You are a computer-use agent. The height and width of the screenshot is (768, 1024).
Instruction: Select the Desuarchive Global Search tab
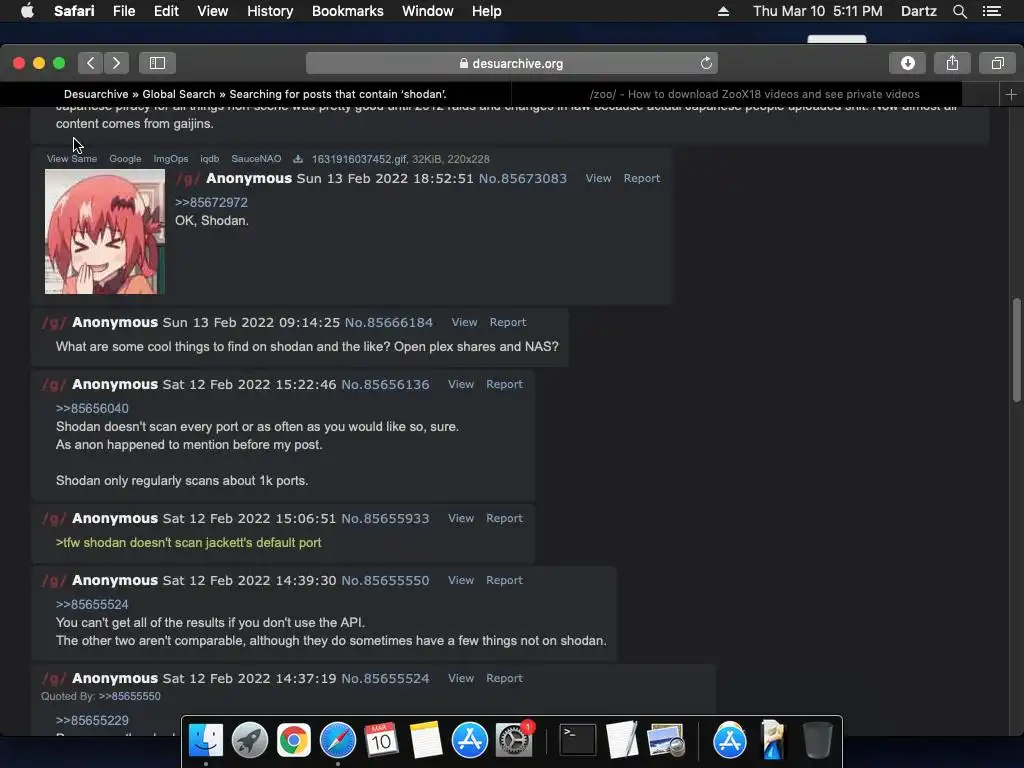pyautogui.click(x=255, y=94)
